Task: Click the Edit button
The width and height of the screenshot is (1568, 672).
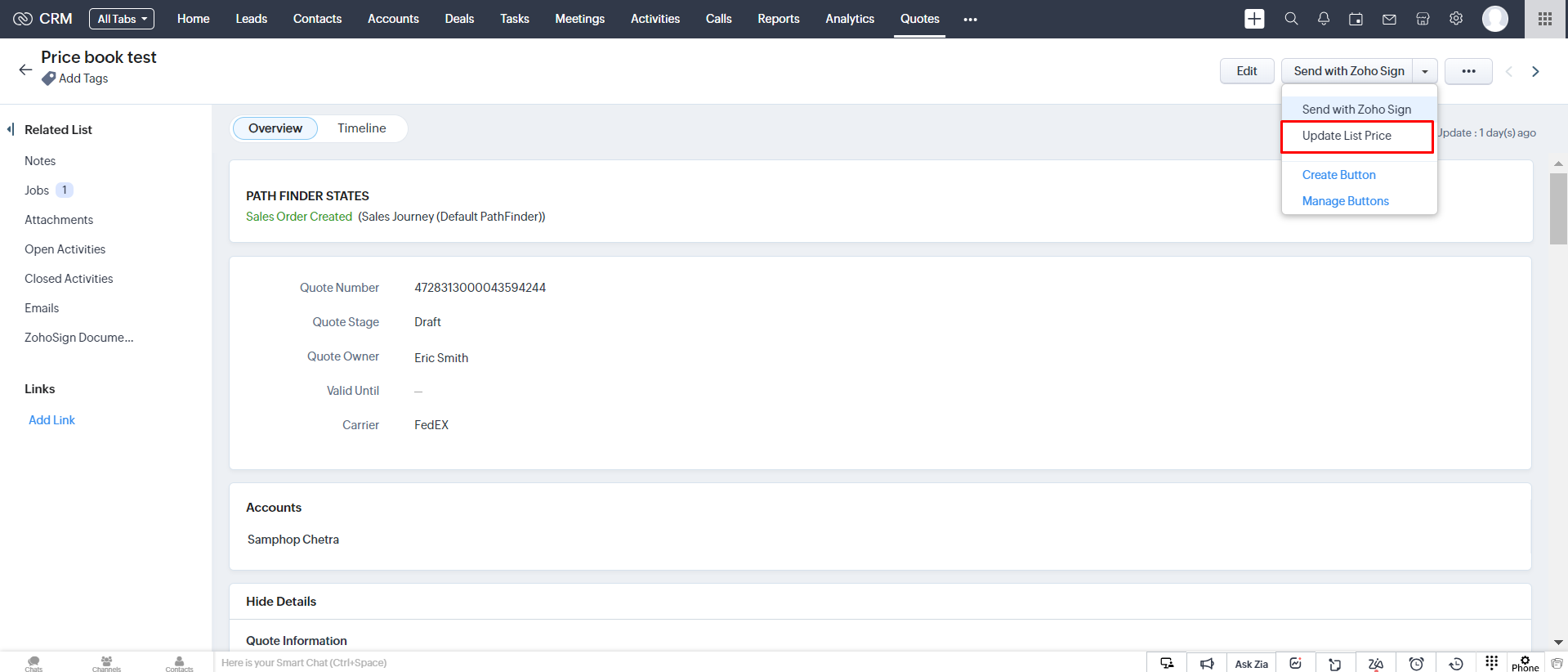Action: pyautogui.click(x=1247, y=71)
